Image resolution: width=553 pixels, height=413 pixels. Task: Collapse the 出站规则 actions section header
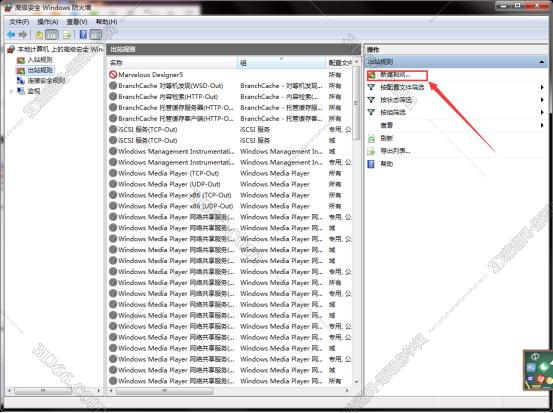(x=541, y=62)
